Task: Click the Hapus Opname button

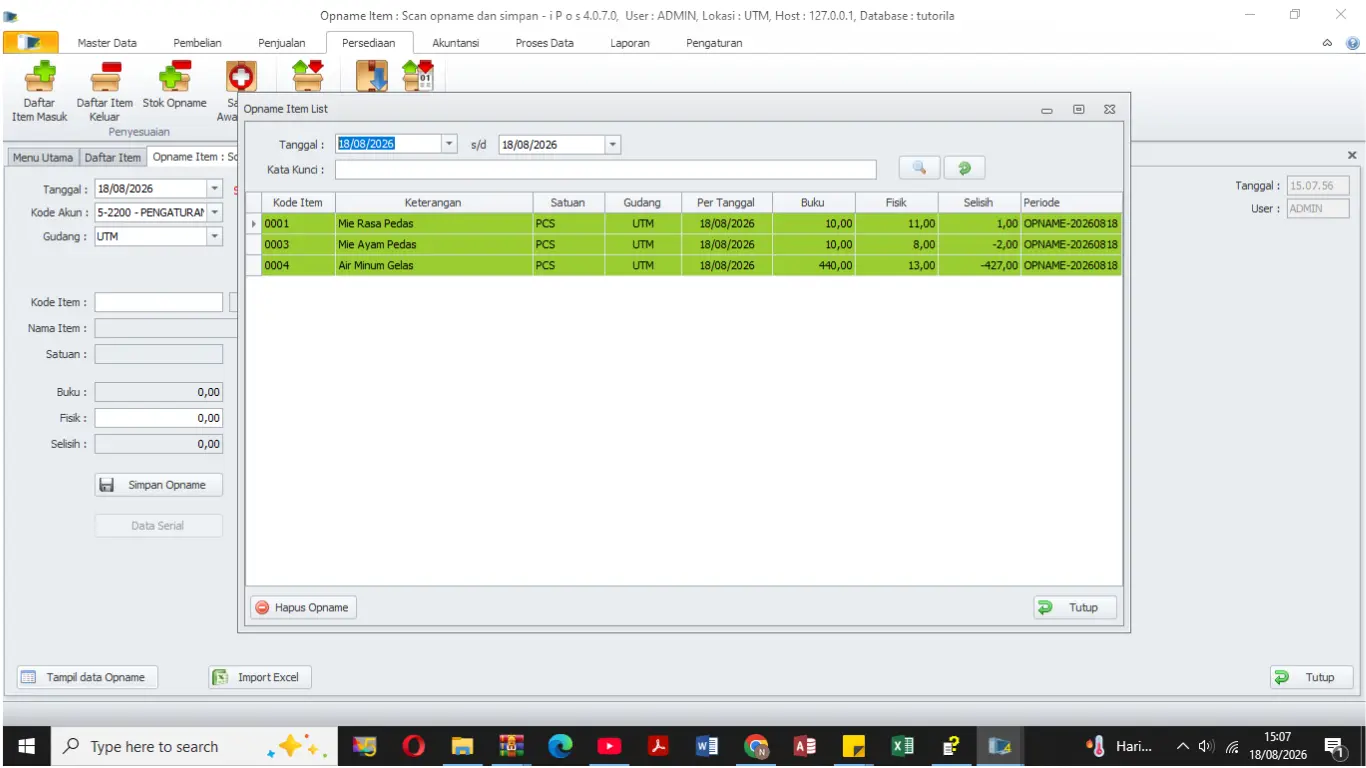Action: [303, 607]
